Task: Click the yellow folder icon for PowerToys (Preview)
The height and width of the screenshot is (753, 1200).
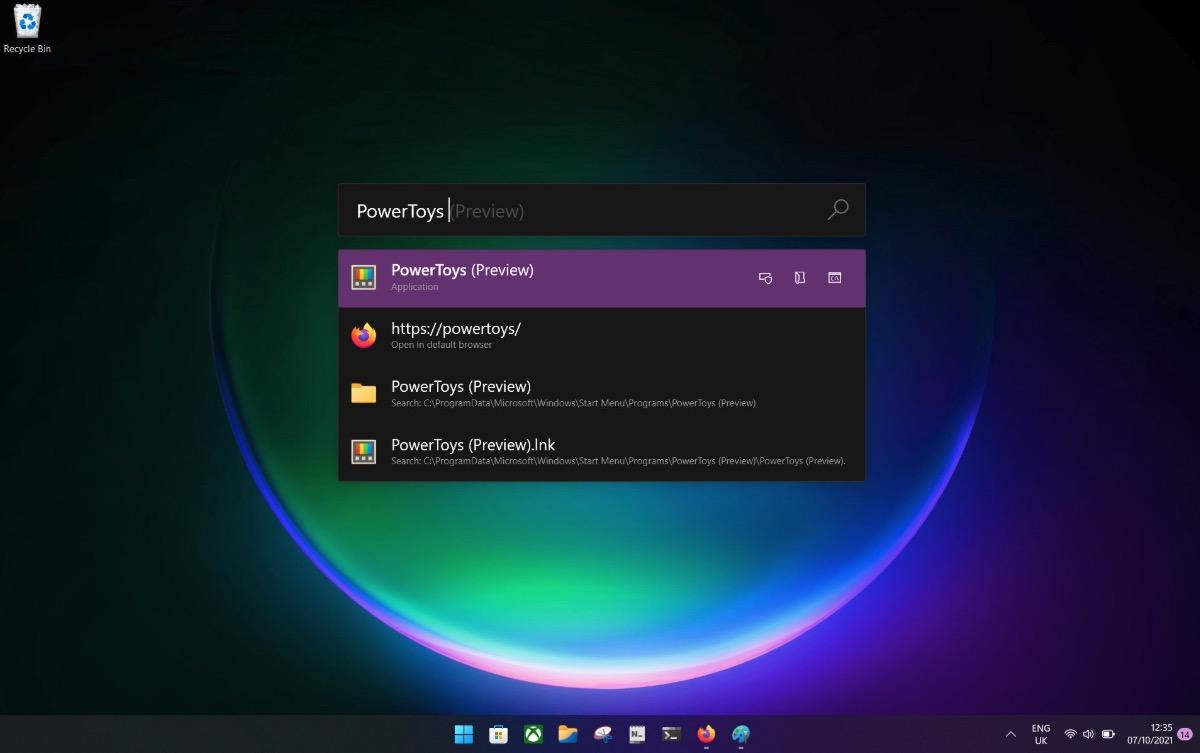Action: click(x=364, y=394)
